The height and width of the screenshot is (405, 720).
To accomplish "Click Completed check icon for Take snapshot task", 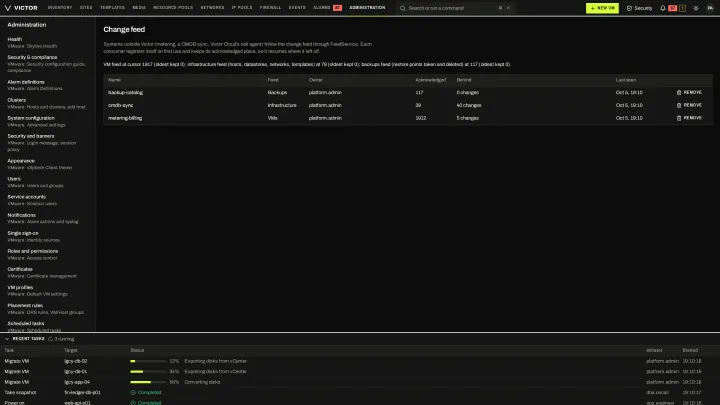I will pos(133,393).
